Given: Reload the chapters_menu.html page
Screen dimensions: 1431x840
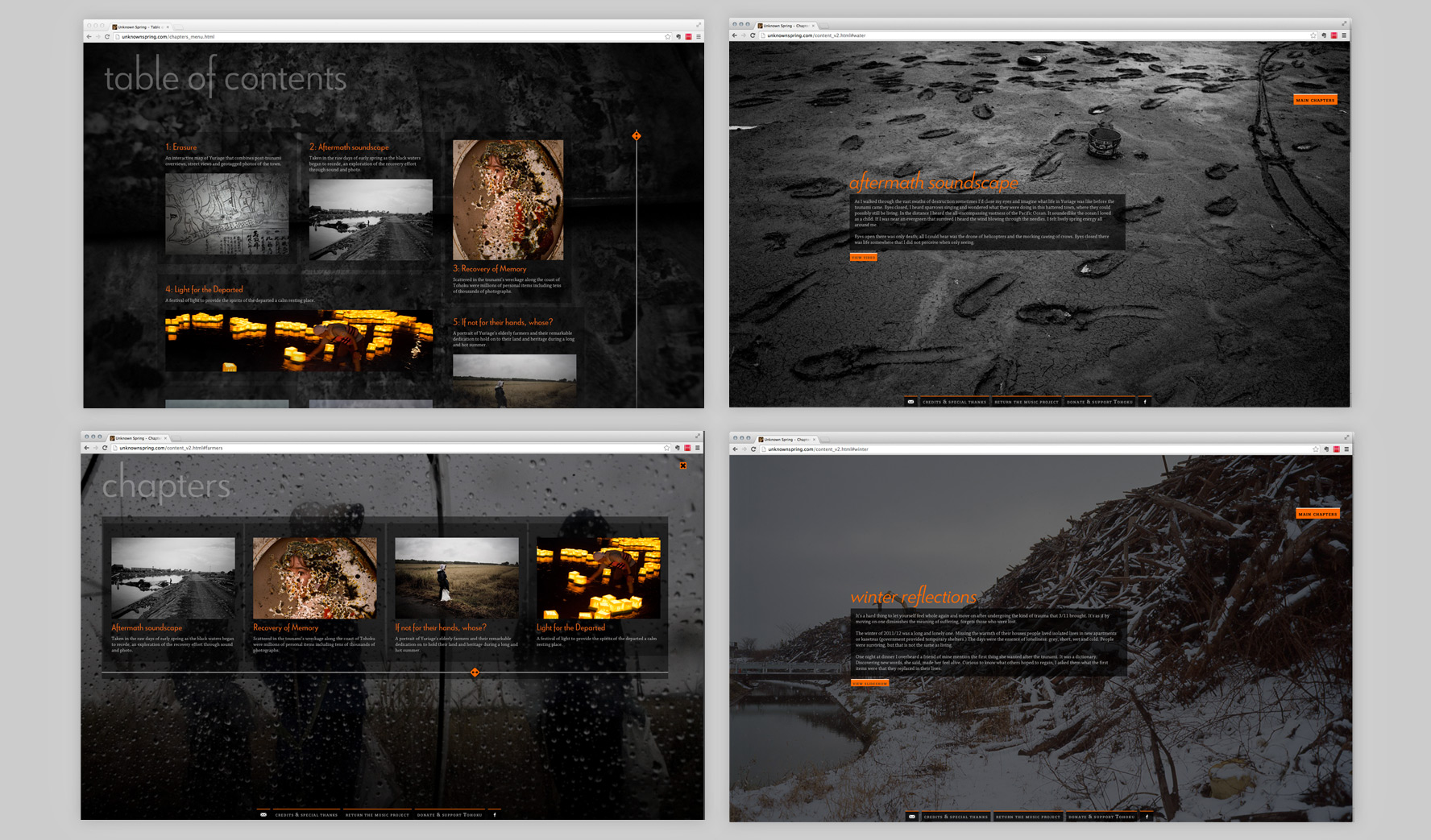Looking at the screenshot, I should (107, 37).
